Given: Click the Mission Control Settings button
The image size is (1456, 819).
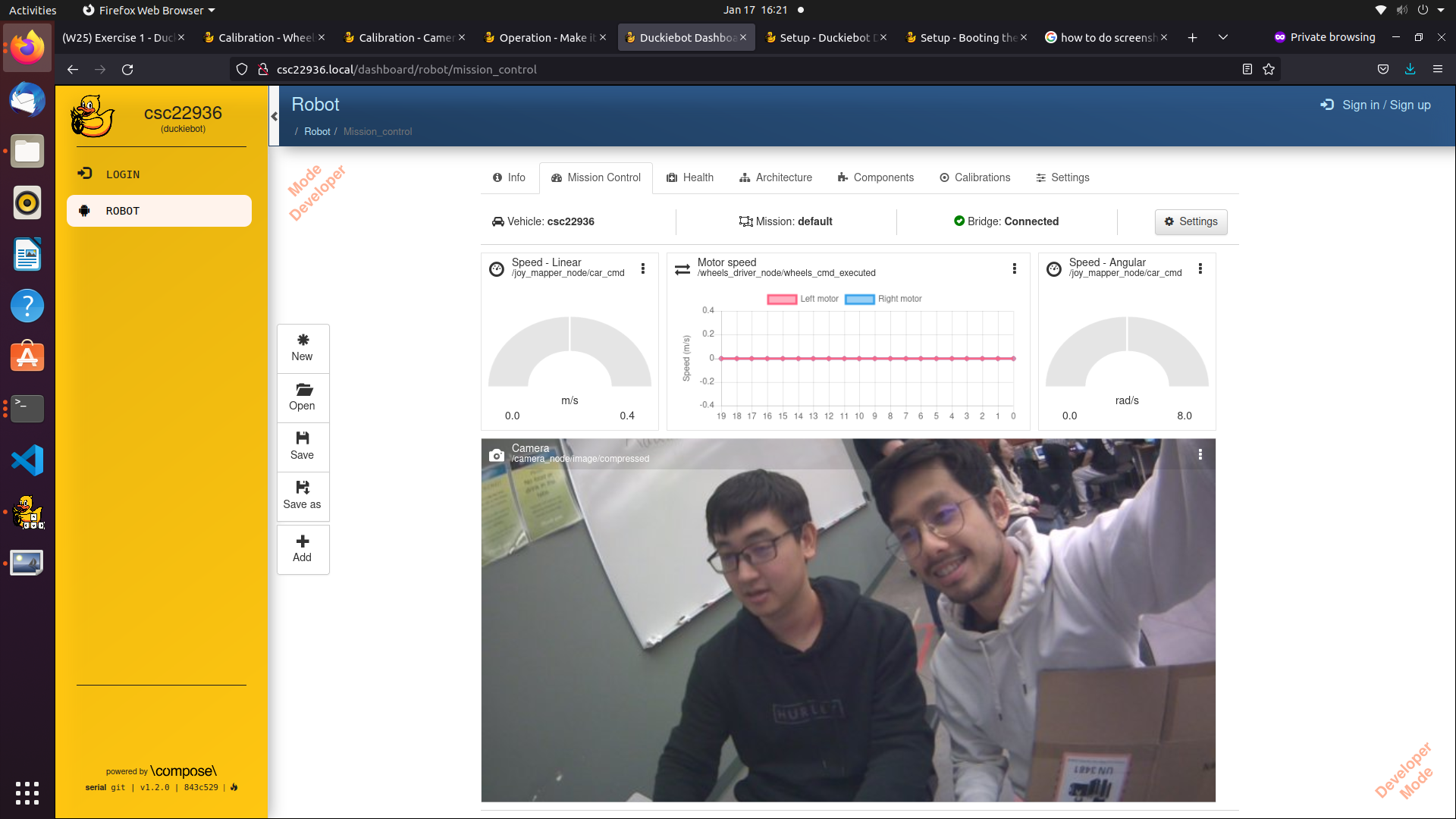Looking at the screenshot, I should point(1191,221).
